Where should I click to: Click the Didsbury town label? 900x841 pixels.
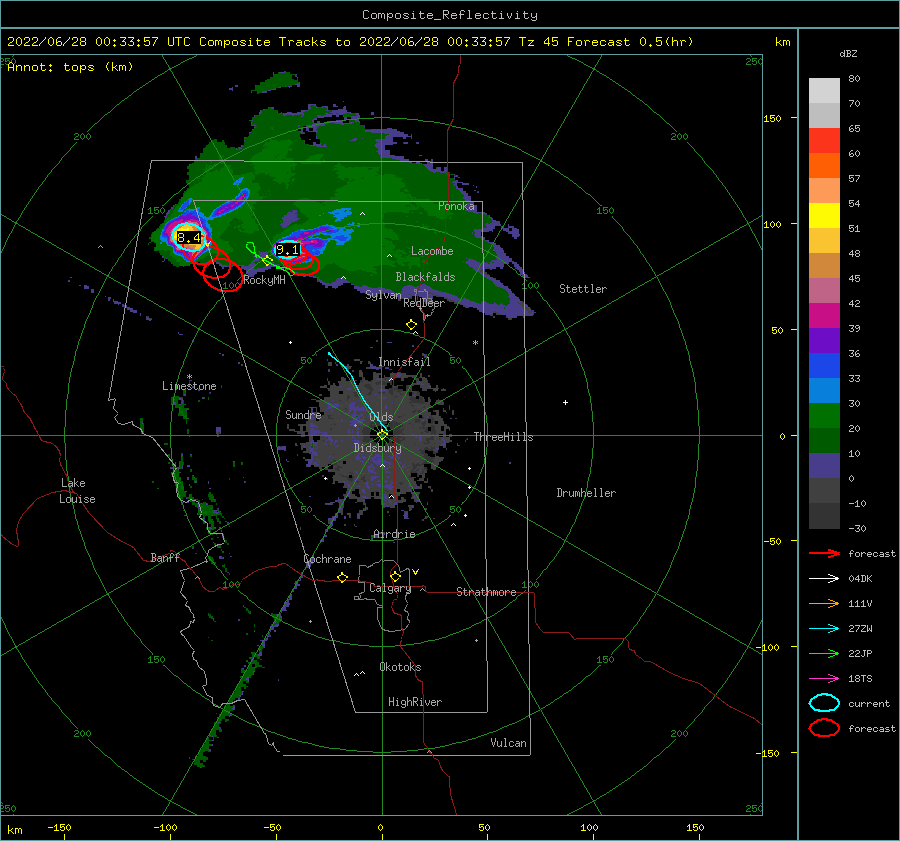[x=377, y=448]
